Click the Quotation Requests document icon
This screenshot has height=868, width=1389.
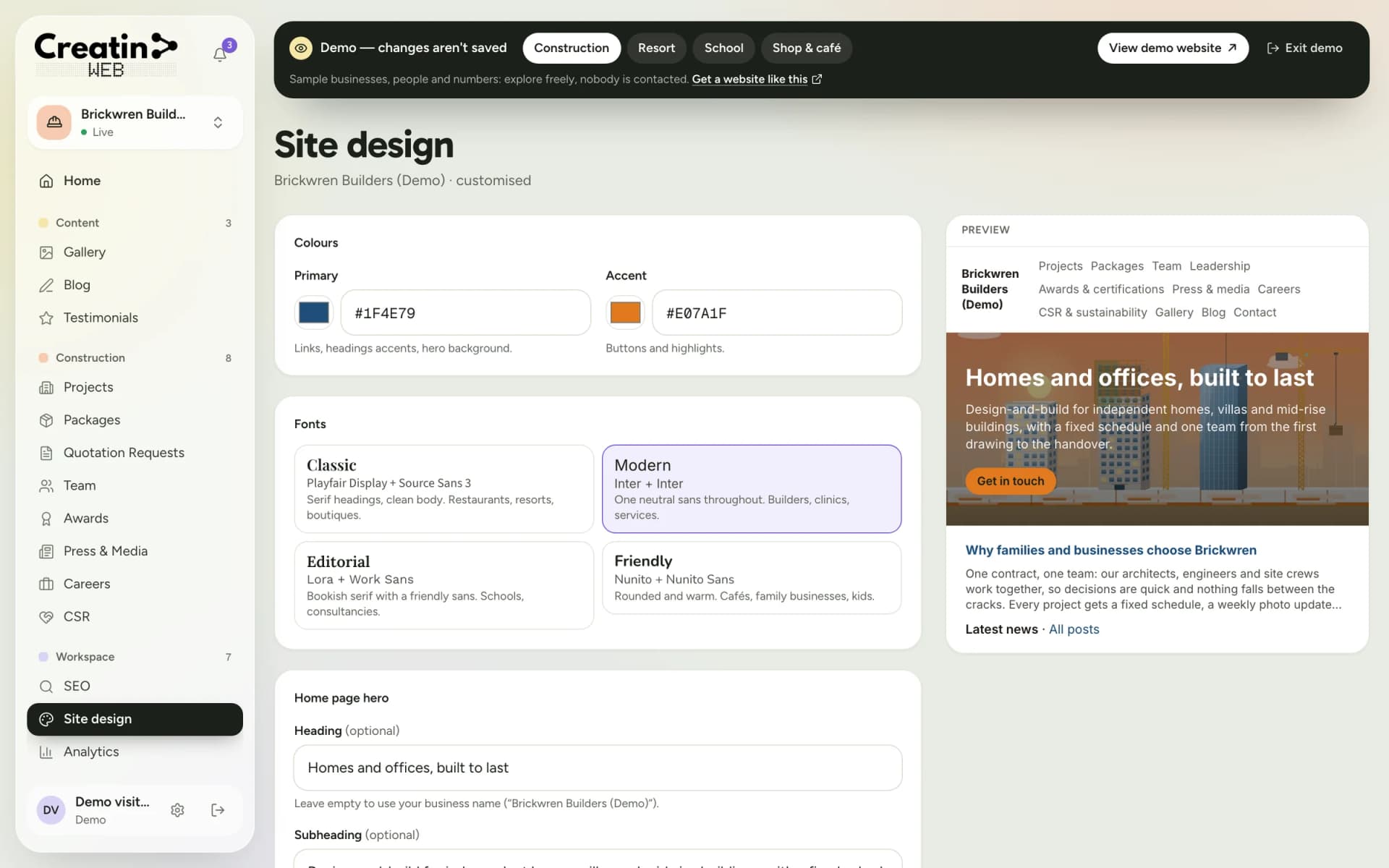tap(46, 453)
